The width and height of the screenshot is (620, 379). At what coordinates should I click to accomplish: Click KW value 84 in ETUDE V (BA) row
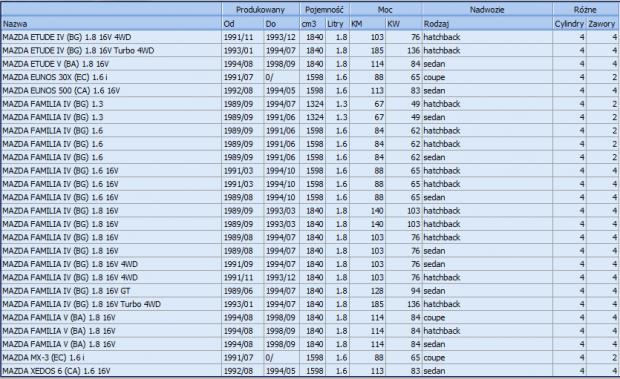click(415, 64)
